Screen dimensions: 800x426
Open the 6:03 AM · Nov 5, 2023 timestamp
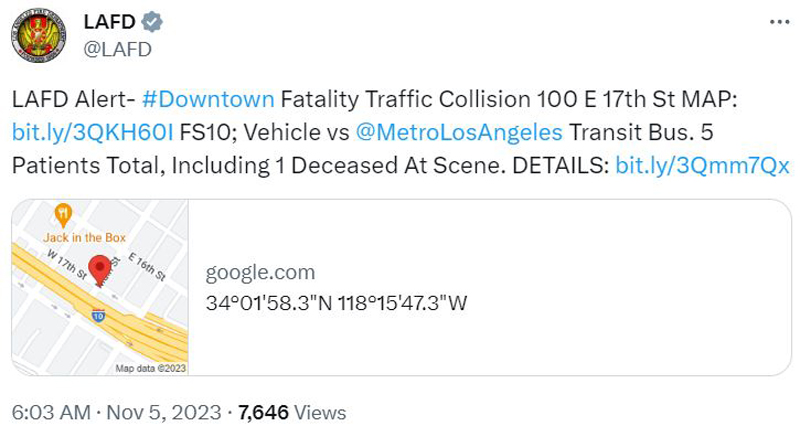[x=116, y=412]
